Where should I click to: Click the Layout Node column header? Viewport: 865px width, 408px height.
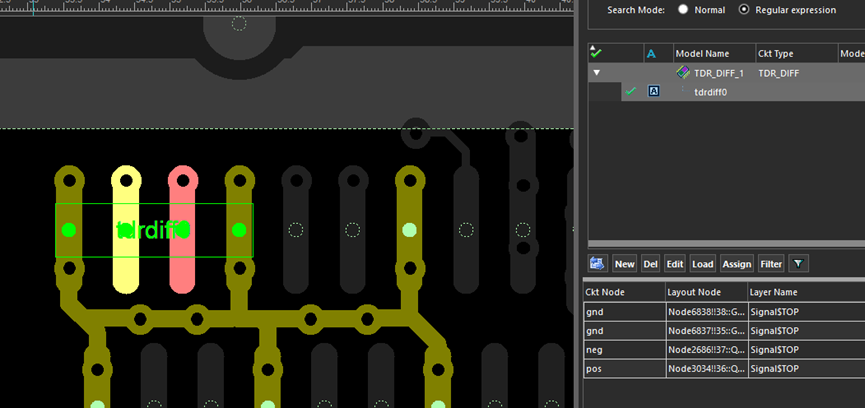(x=706, y=292)
